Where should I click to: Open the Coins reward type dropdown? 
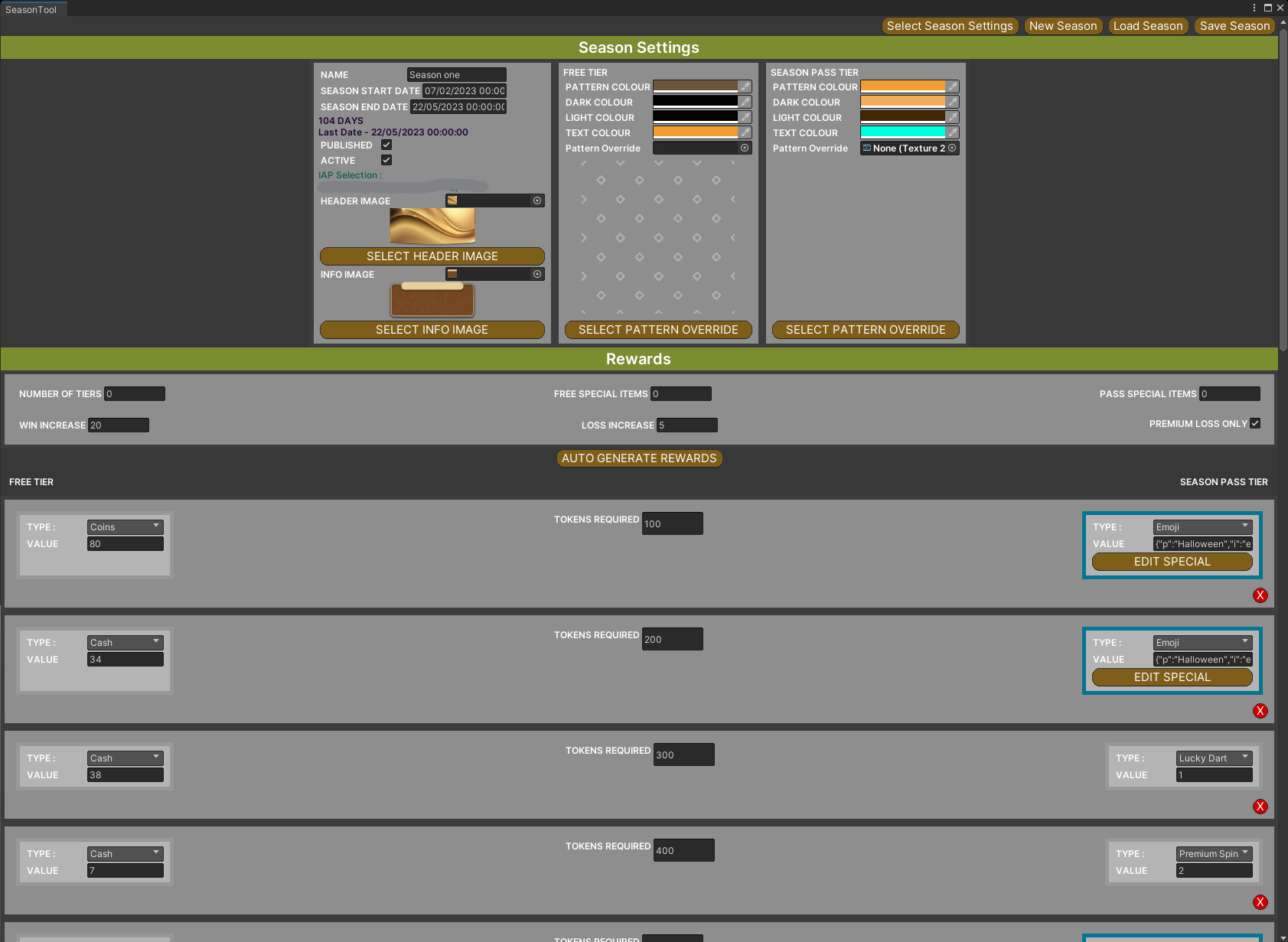pyautogui.click(x=125, y=526)
